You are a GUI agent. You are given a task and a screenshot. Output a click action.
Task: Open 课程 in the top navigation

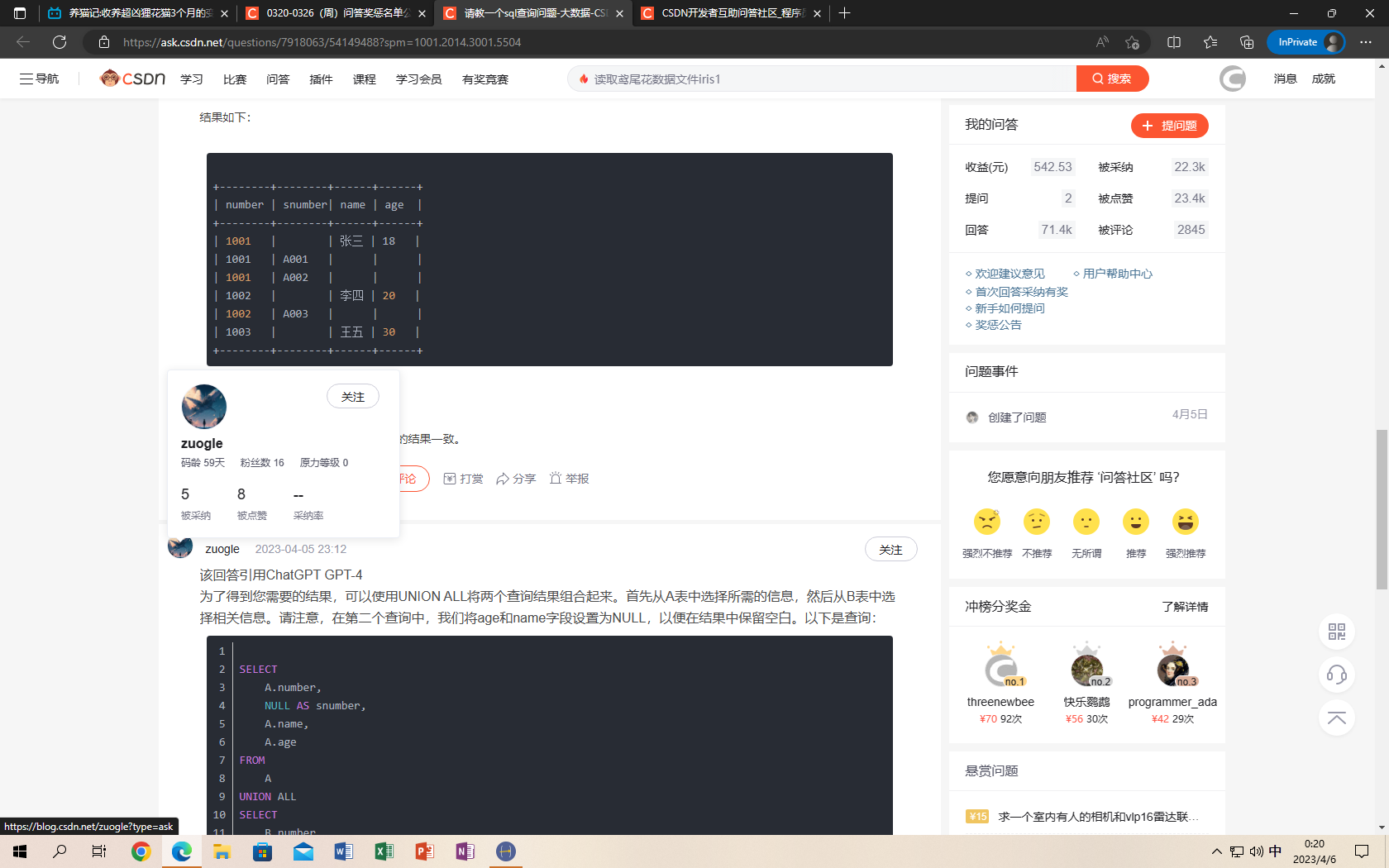pos(364,79)
